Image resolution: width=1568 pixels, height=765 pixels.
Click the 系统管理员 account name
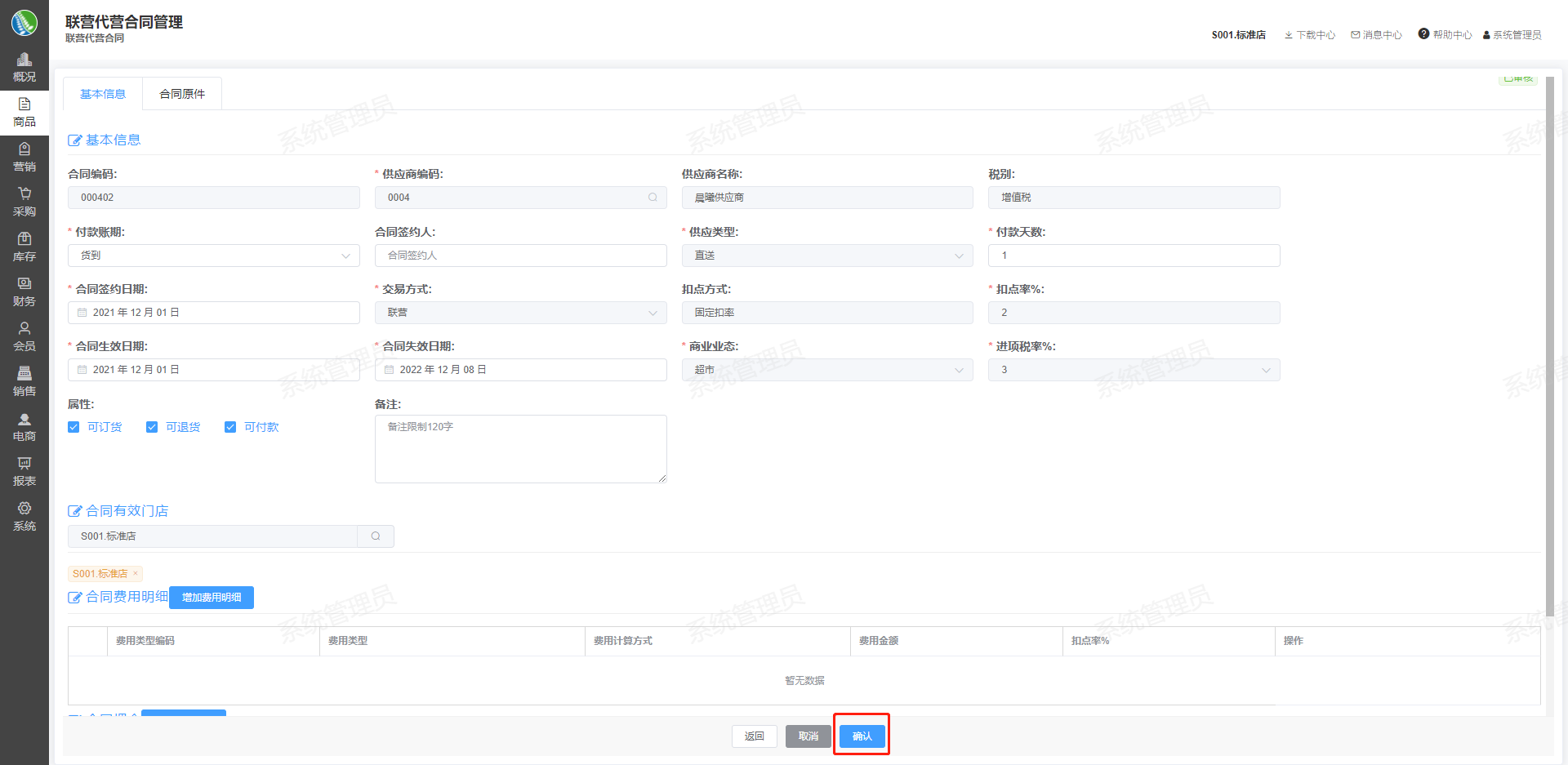click(x=1517, y=35)
